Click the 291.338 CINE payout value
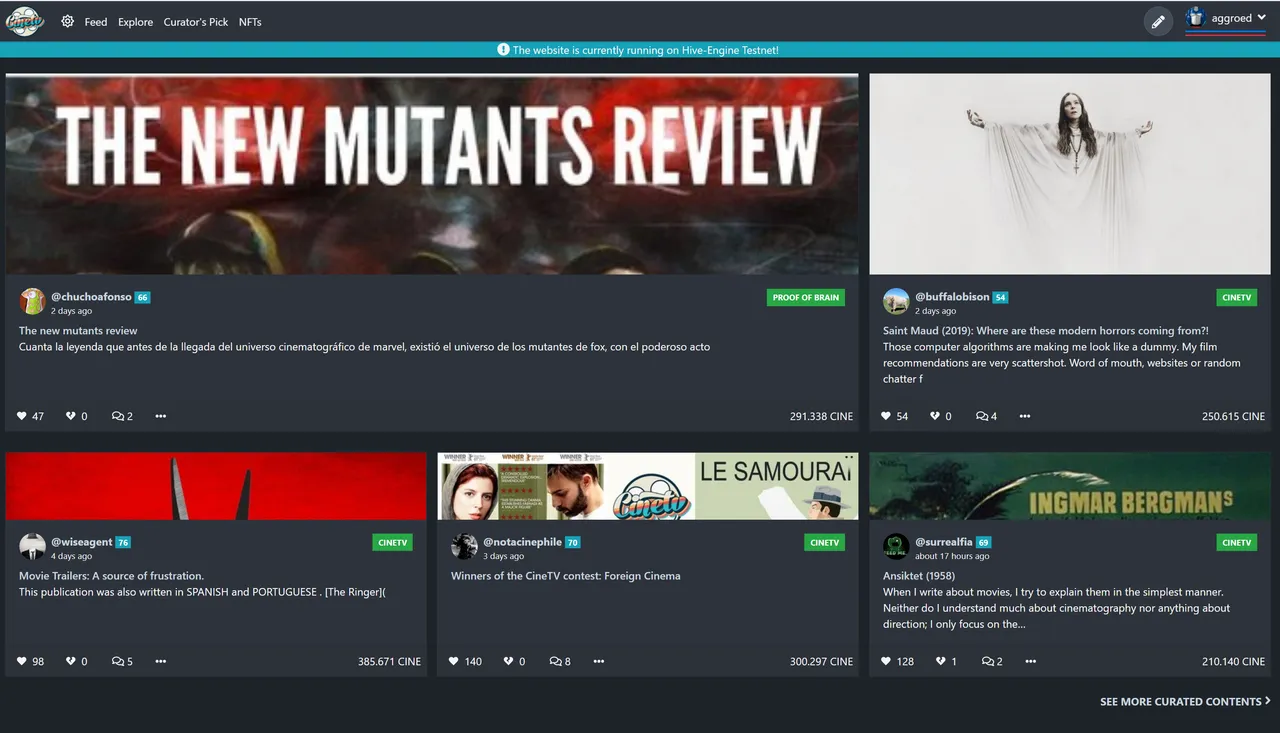 [x=821, y=416]
